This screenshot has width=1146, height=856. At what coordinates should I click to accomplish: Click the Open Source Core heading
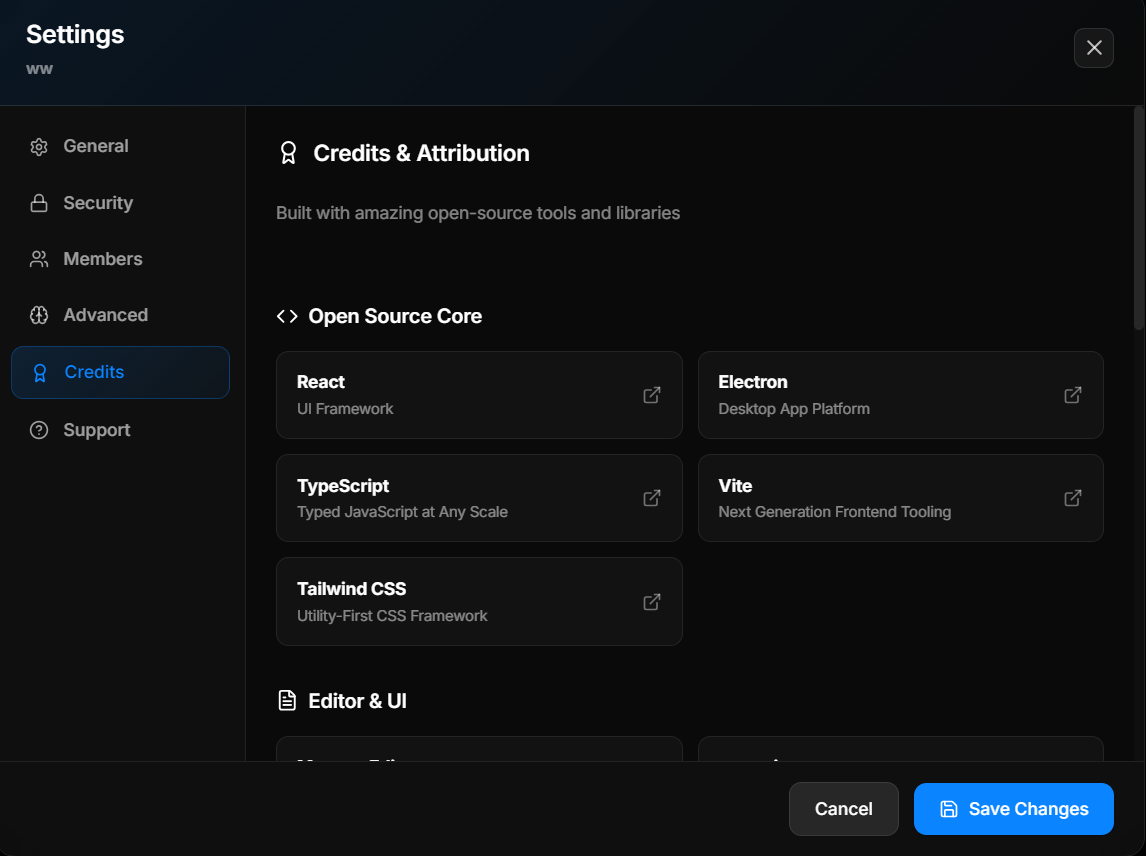pyautogui.click(x=395, y=316)
